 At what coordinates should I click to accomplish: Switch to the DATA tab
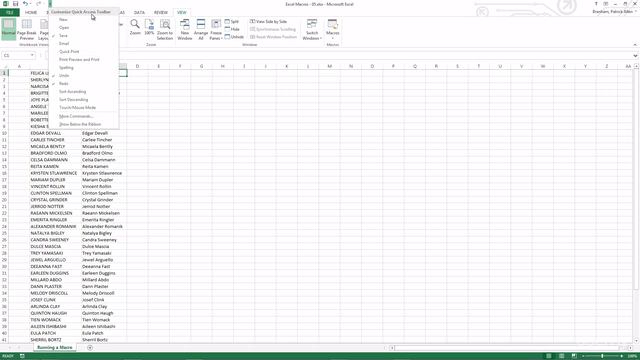click(x=139, y=13)
